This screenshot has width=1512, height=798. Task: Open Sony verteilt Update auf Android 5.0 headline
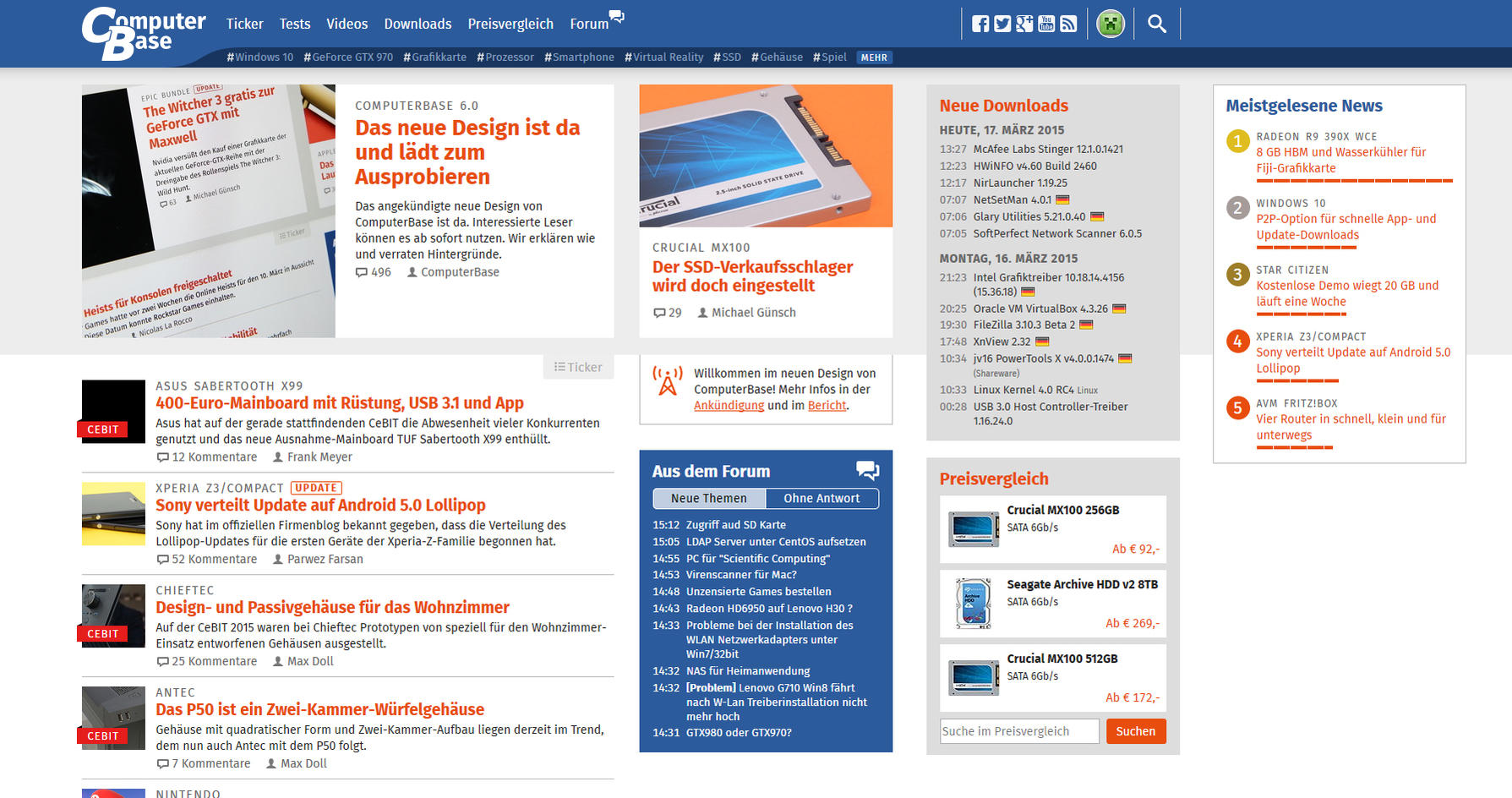(x=320, y=506)
